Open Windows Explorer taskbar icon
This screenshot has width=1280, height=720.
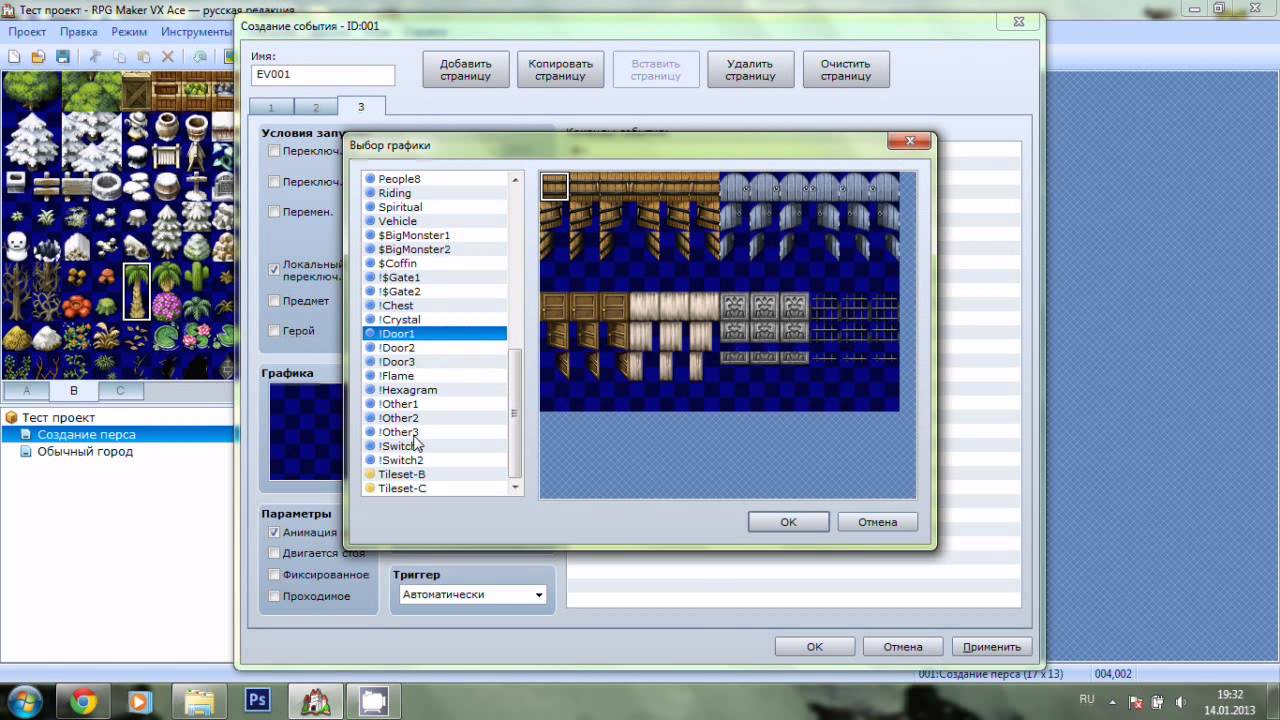(x=199, y=701)
